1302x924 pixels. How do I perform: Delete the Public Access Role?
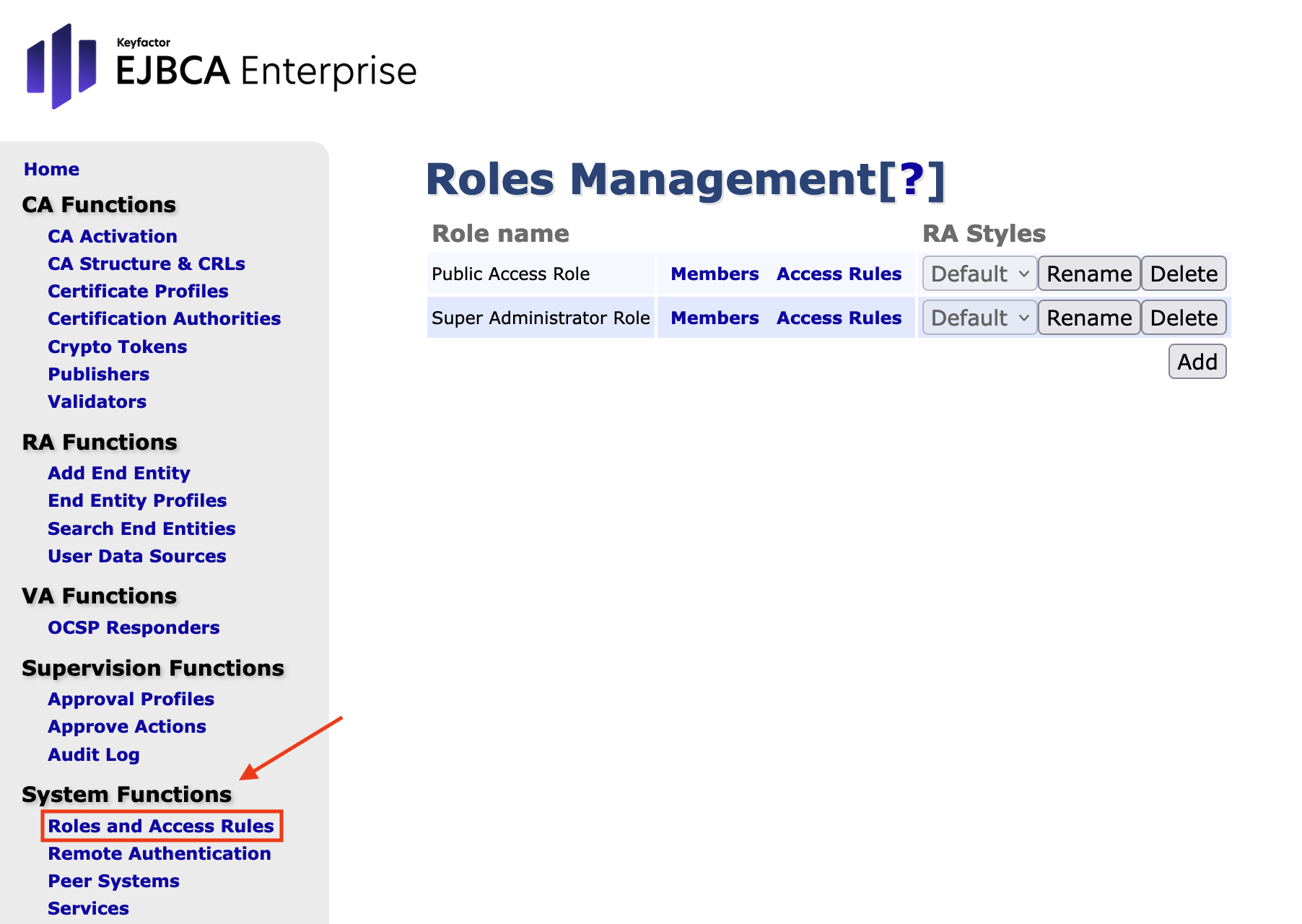(x=1183, y=274)
